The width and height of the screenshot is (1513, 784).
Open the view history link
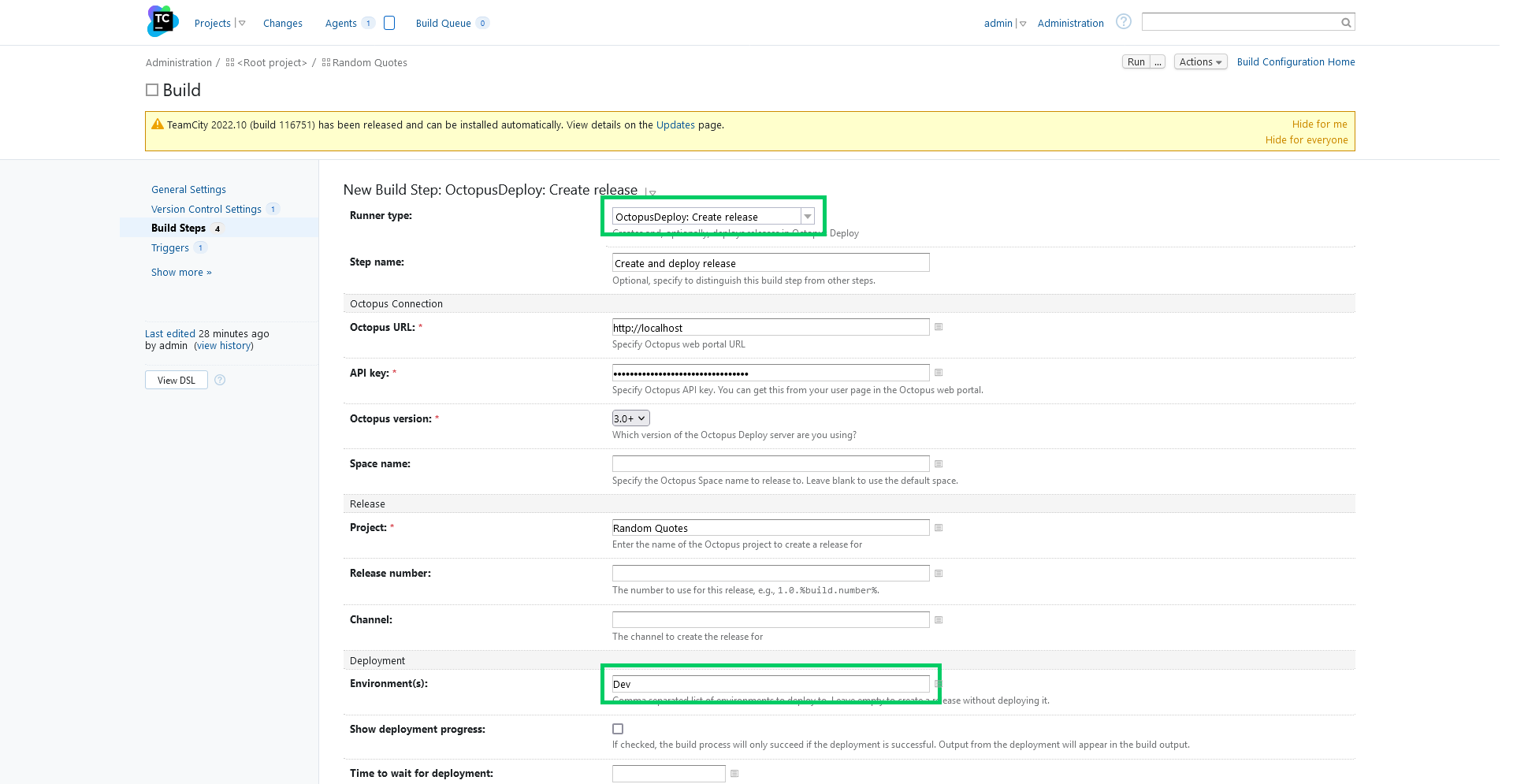tap(224, 346)
